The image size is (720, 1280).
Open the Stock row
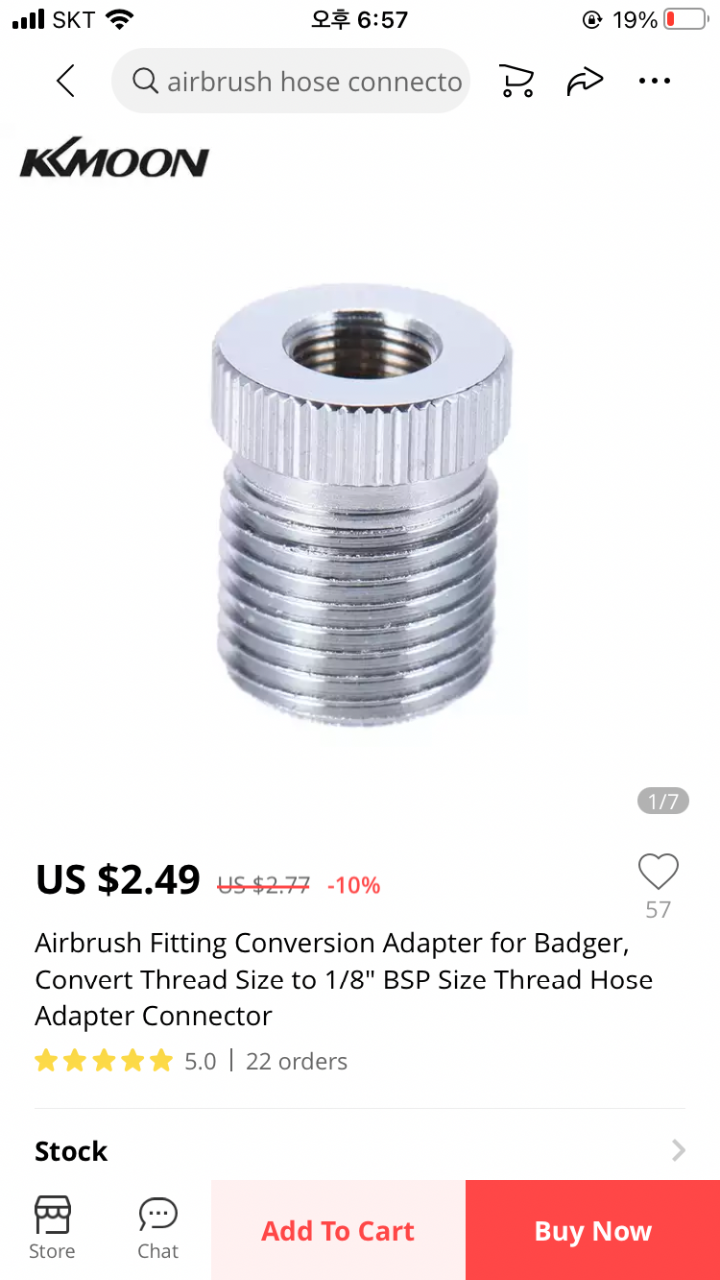click(360, 1150)
